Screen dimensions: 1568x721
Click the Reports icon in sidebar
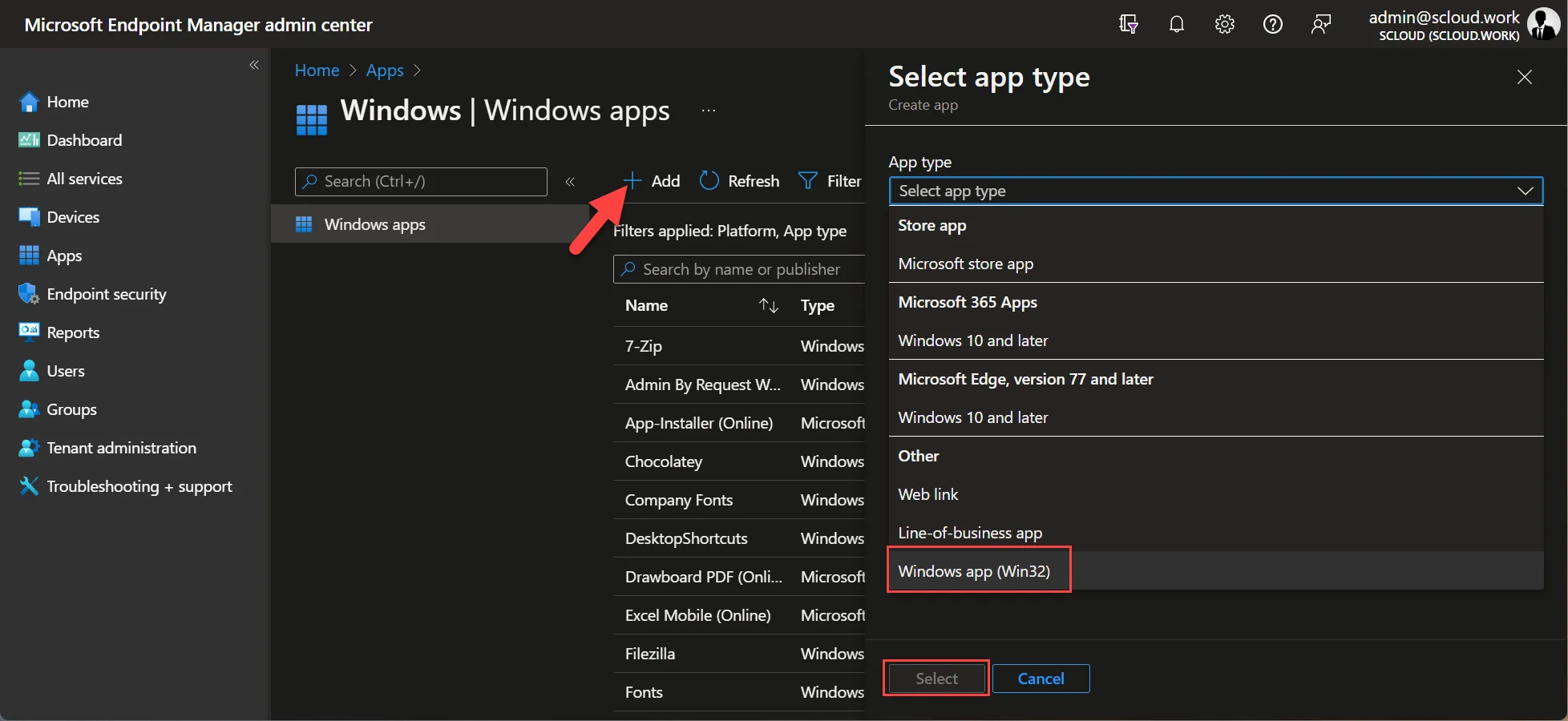[29, 332]
